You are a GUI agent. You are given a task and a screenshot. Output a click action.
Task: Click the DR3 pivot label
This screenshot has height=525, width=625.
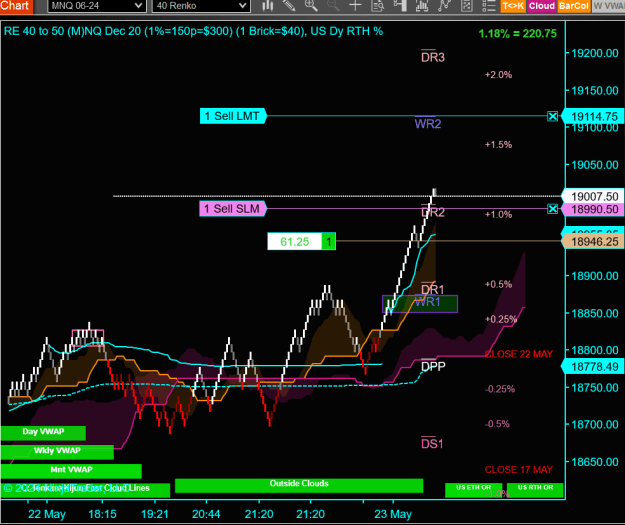(433, 57)
